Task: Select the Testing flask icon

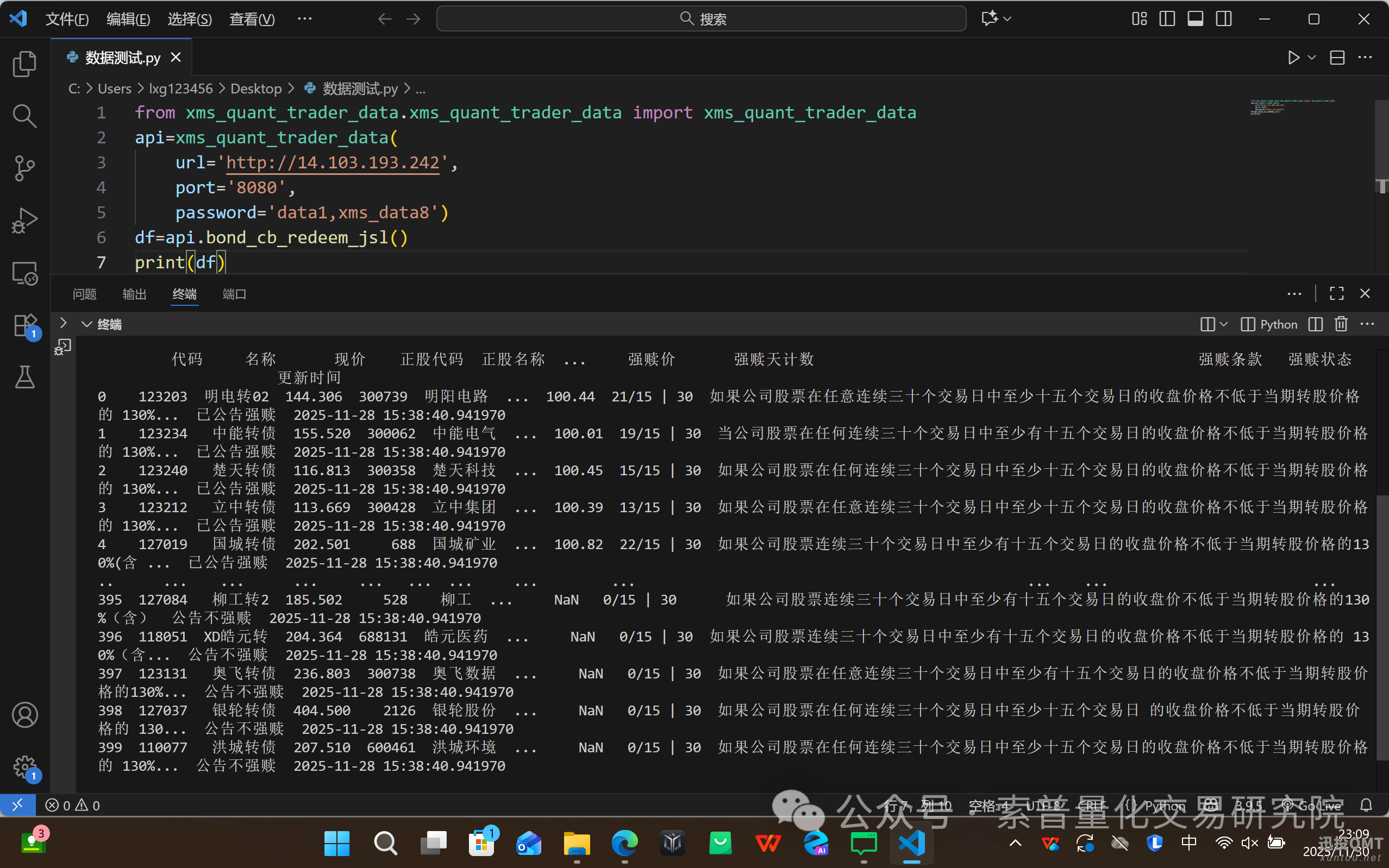Action: pos(24,377)
